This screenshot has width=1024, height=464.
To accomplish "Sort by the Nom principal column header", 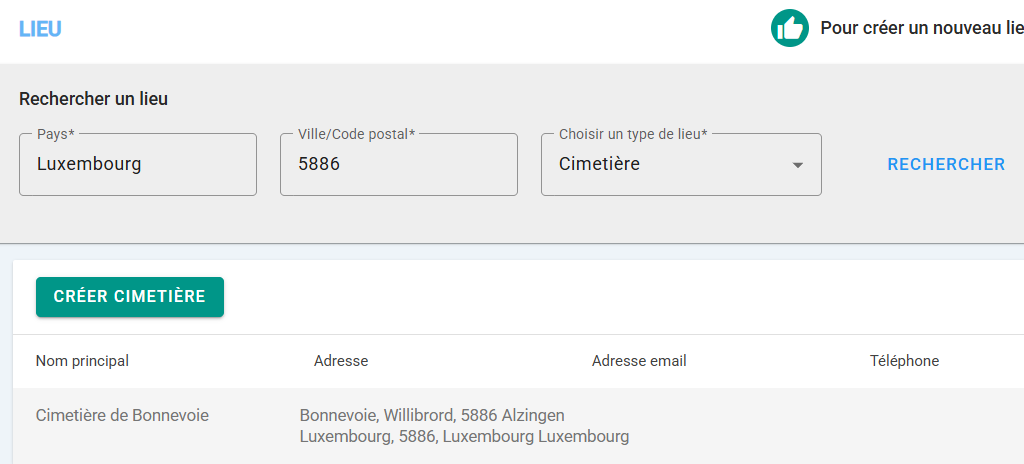I will tap(82, 361).
